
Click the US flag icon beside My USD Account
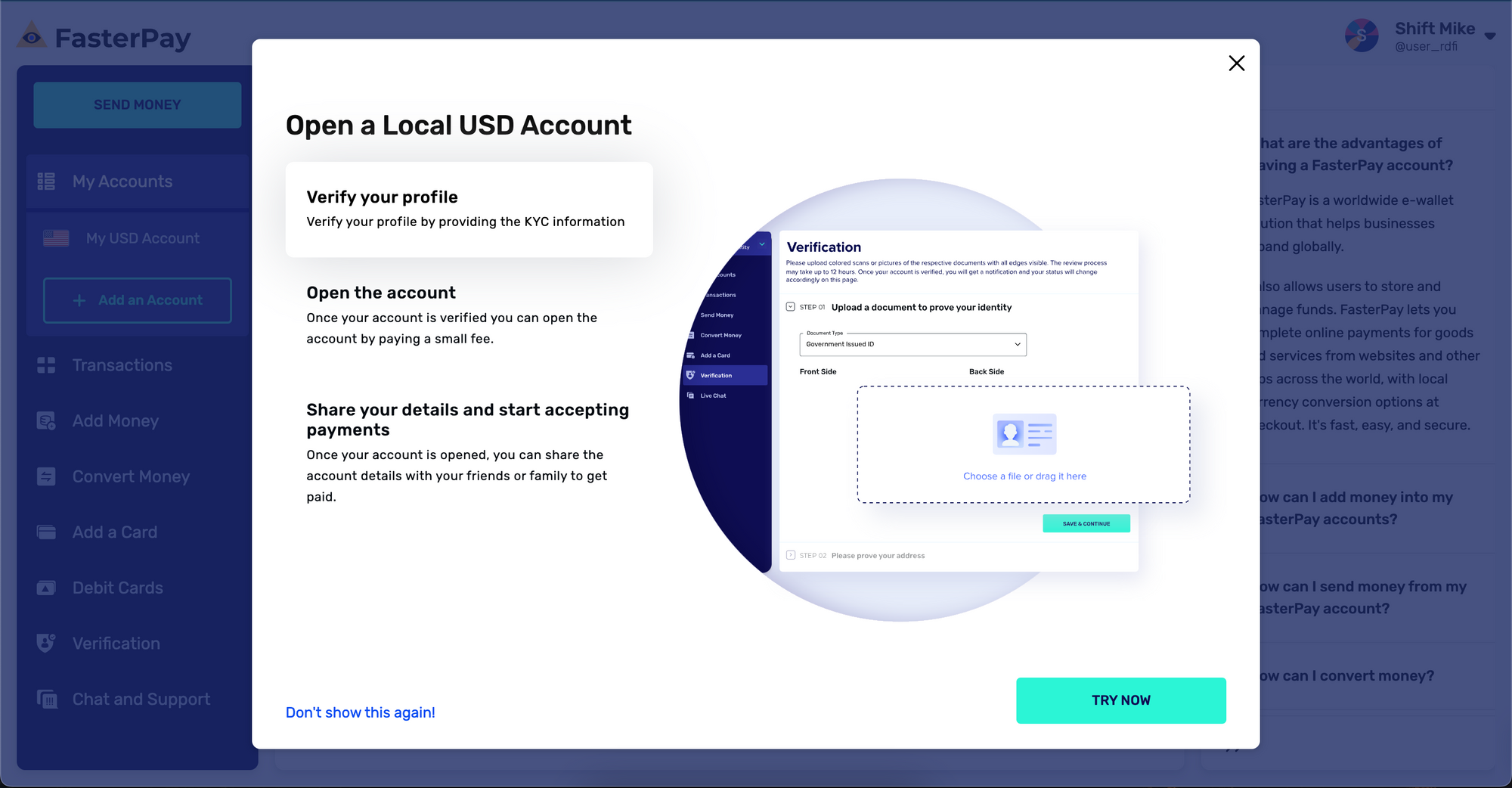point(56,238)
